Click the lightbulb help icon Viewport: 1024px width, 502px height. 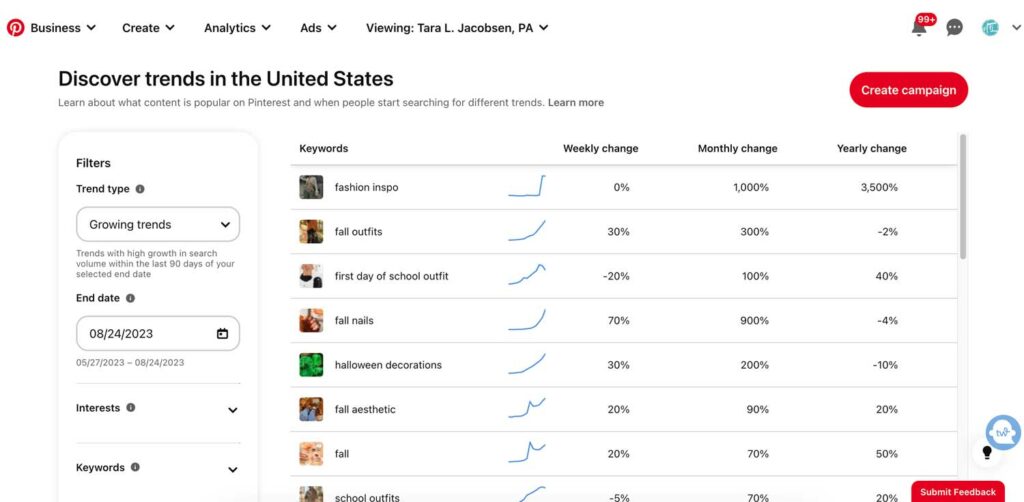987,452
